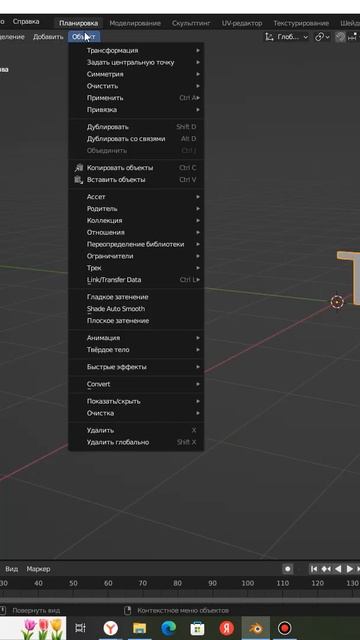
Task: Switch to the Скульптинг workspace tab
Action: coord(191,23)
